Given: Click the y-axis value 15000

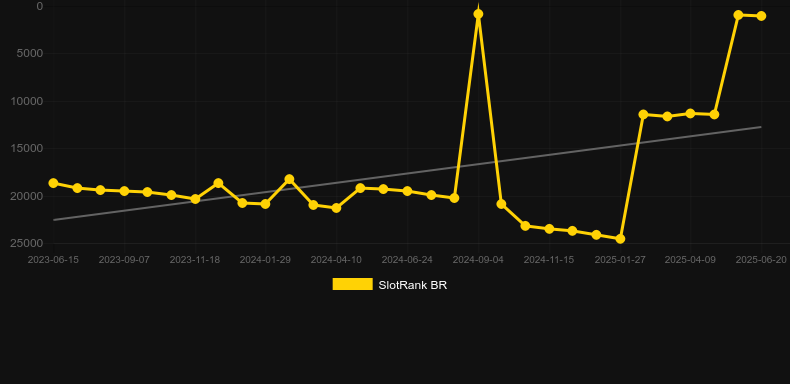Looking at the screenshot, I should [27, 148].
